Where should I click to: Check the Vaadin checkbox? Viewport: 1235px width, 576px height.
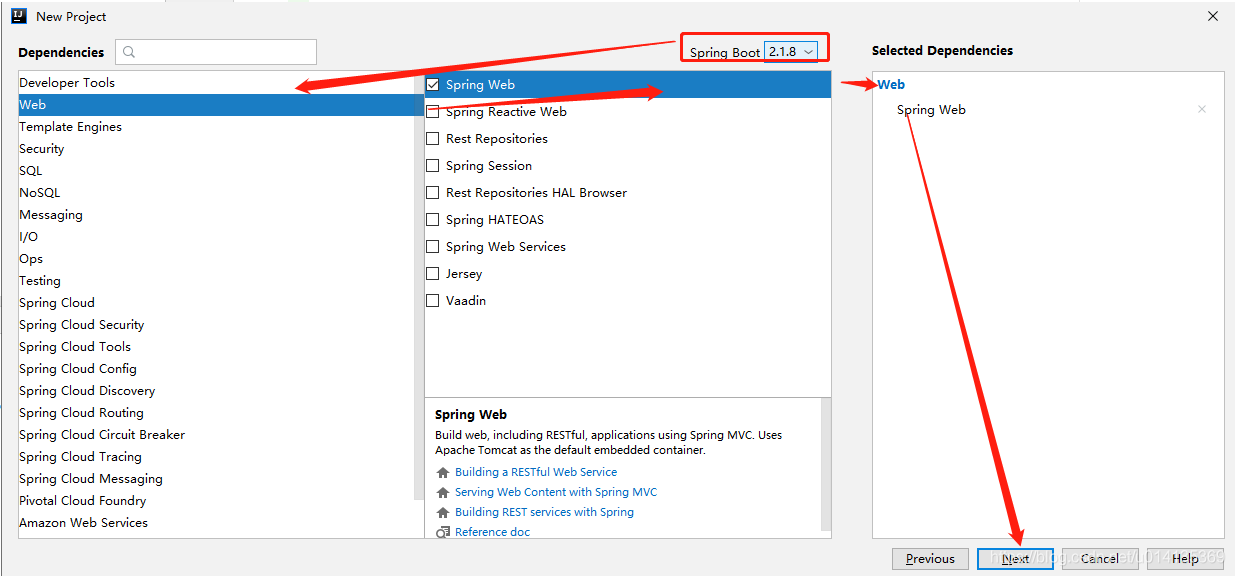coord(433,301)
